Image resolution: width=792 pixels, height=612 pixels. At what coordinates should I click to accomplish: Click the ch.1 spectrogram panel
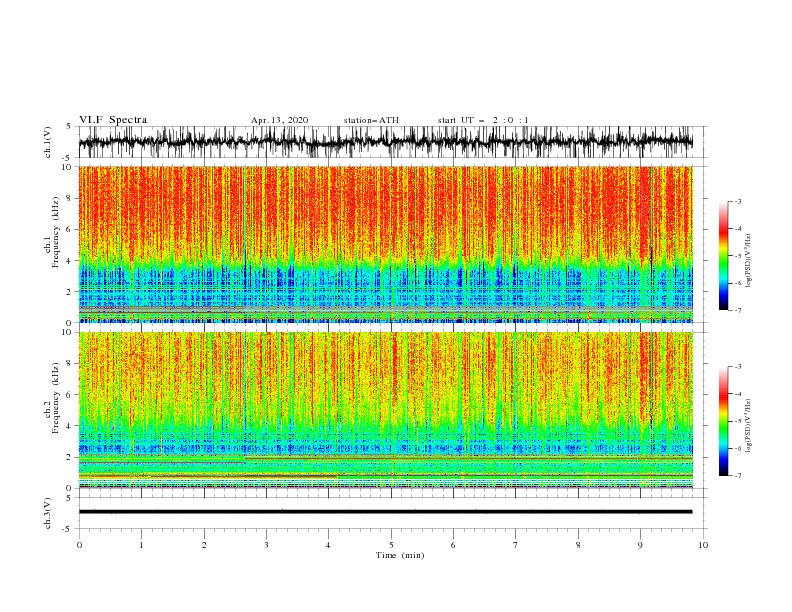(x=385, y=244)
